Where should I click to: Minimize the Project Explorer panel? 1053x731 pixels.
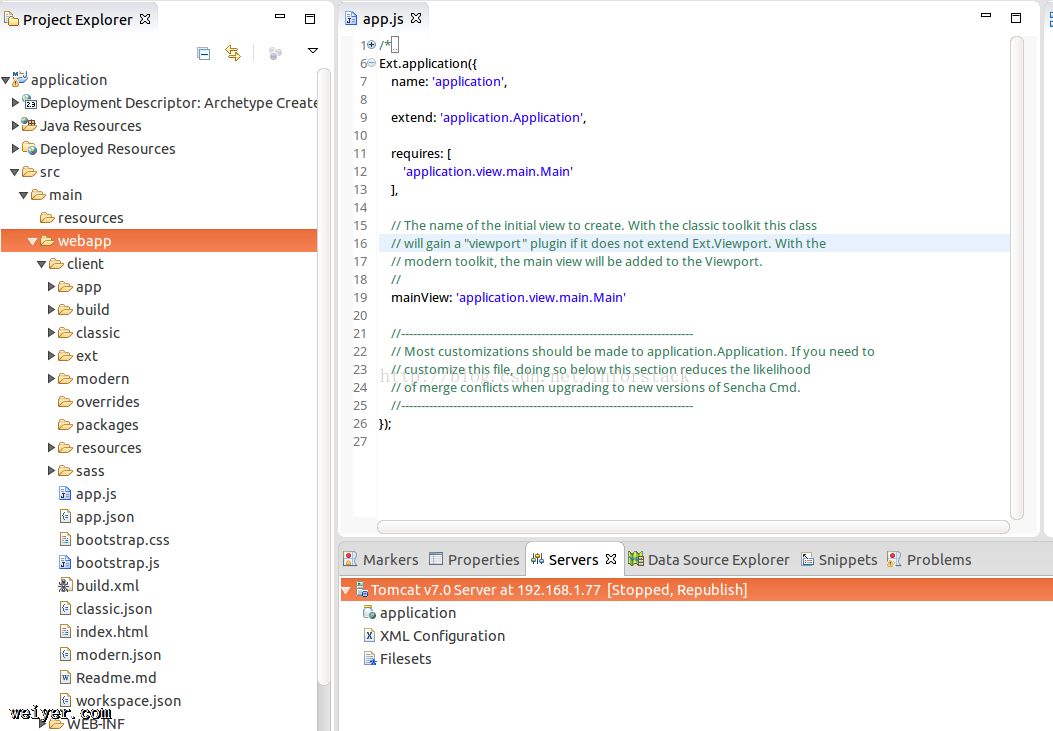(x=280, y=16)
